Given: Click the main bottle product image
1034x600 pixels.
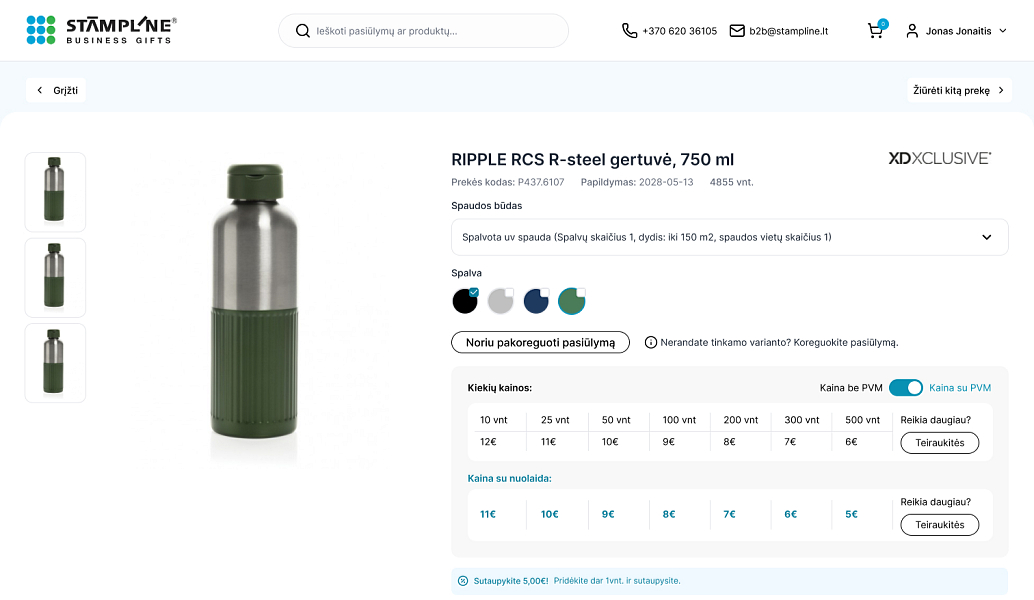Looking at the screenshot, I should 255,301.
